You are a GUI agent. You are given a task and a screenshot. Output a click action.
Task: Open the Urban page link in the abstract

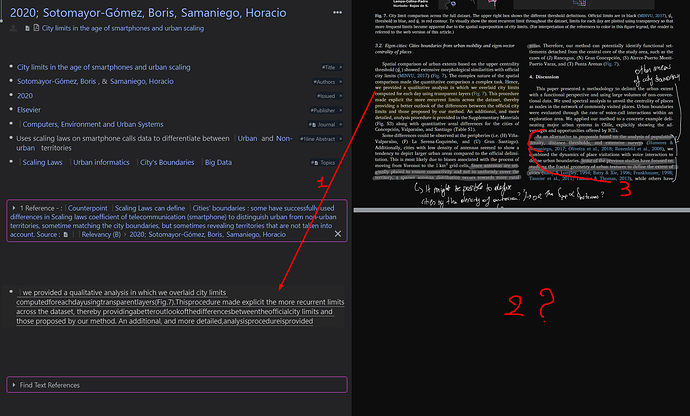pyautogui.click(x=247, y=138)
